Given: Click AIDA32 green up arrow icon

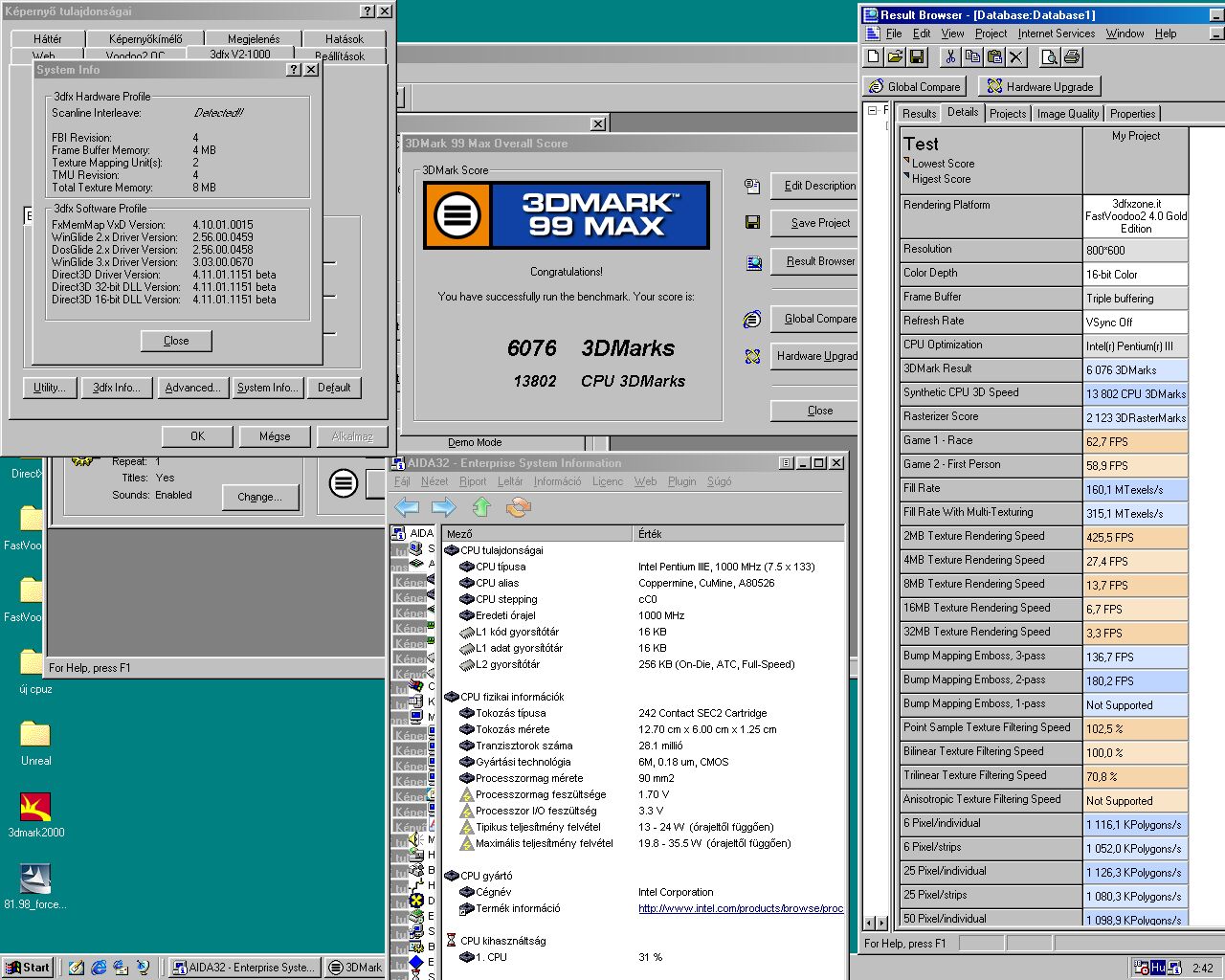Looking at the screenshot, I should click(x=481, y=507).
